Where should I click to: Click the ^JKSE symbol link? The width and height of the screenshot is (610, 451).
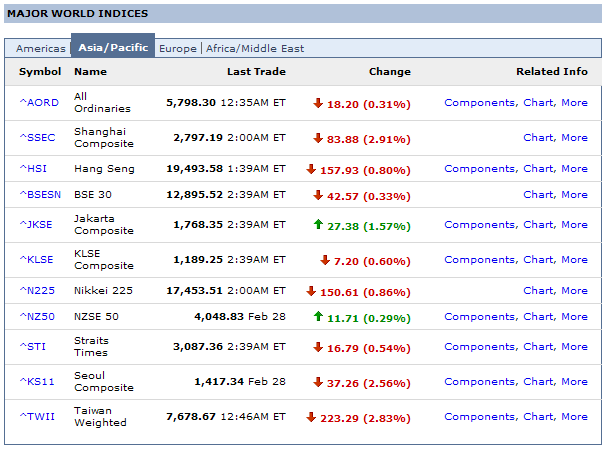point(37,225)
